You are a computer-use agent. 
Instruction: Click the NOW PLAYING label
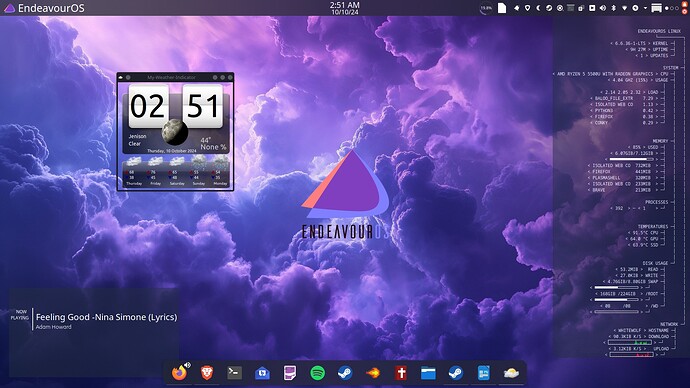pos(20,315)
